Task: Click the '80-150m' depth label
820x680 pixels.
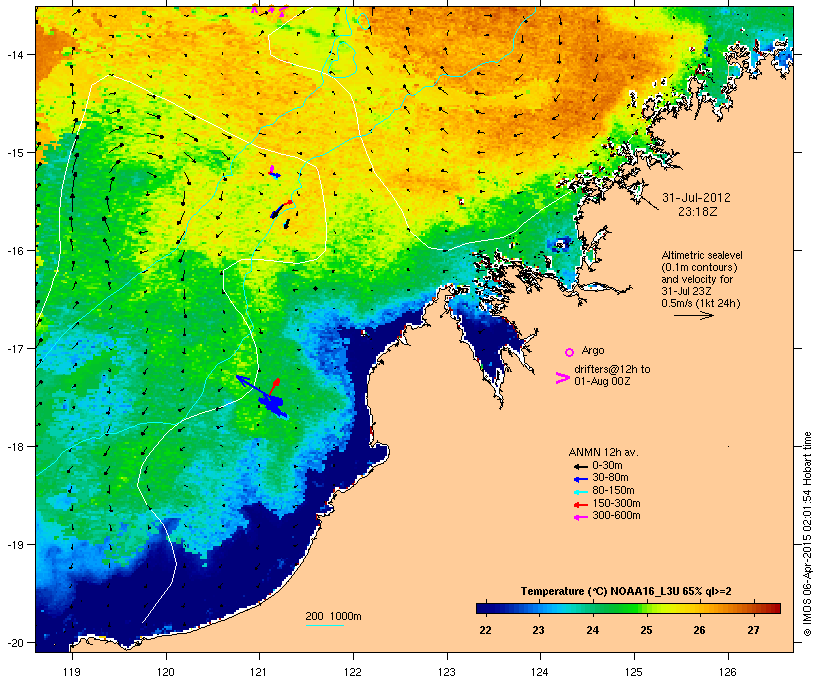Action: point(613,491)
